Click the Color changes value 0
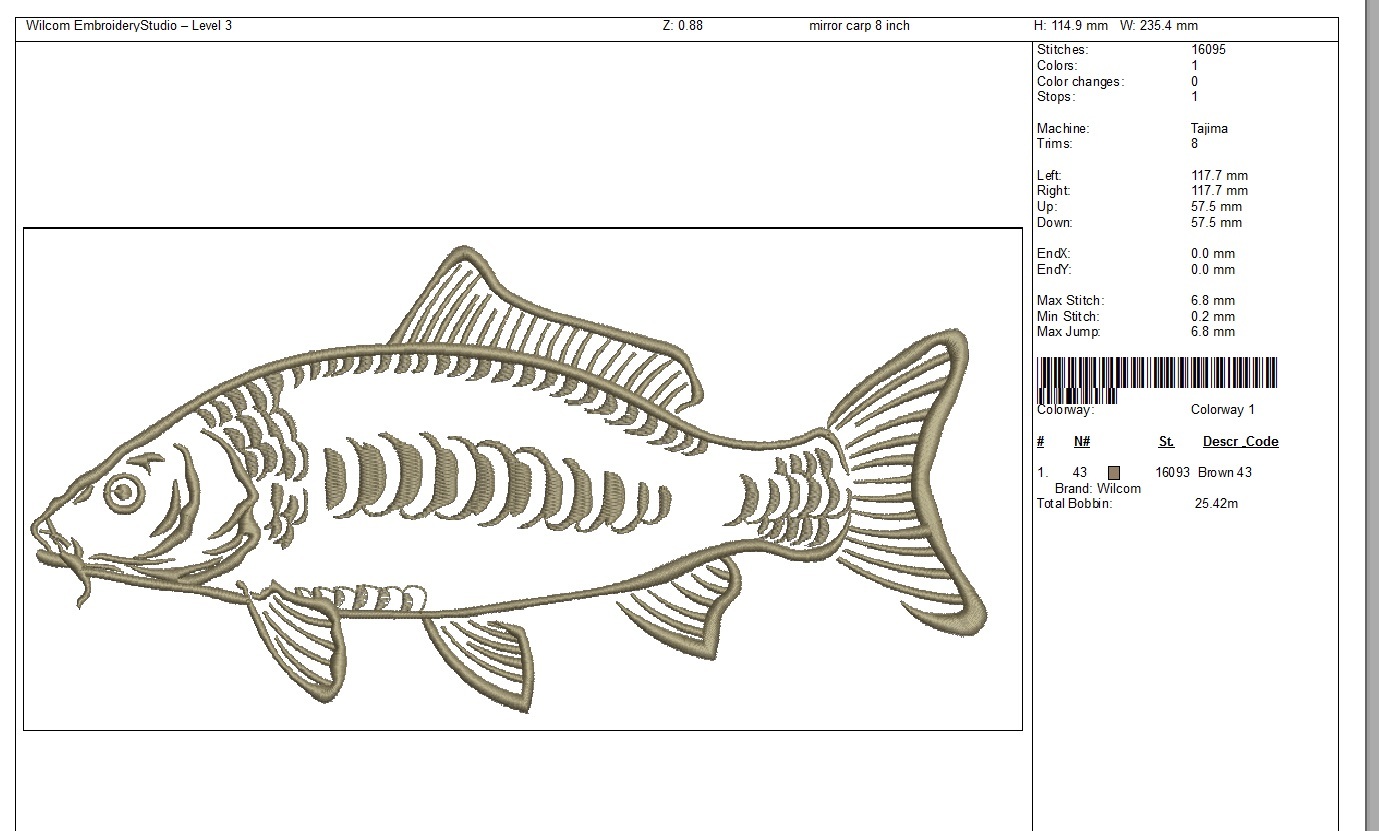 pos(1195,82)
